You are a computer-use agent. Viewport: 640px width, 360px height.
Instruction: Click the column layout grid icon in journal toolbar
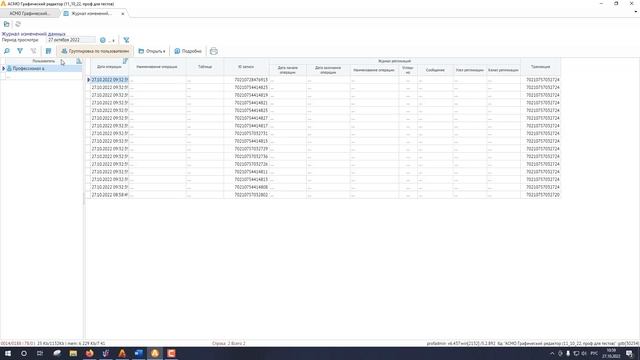tap(49, 51)
